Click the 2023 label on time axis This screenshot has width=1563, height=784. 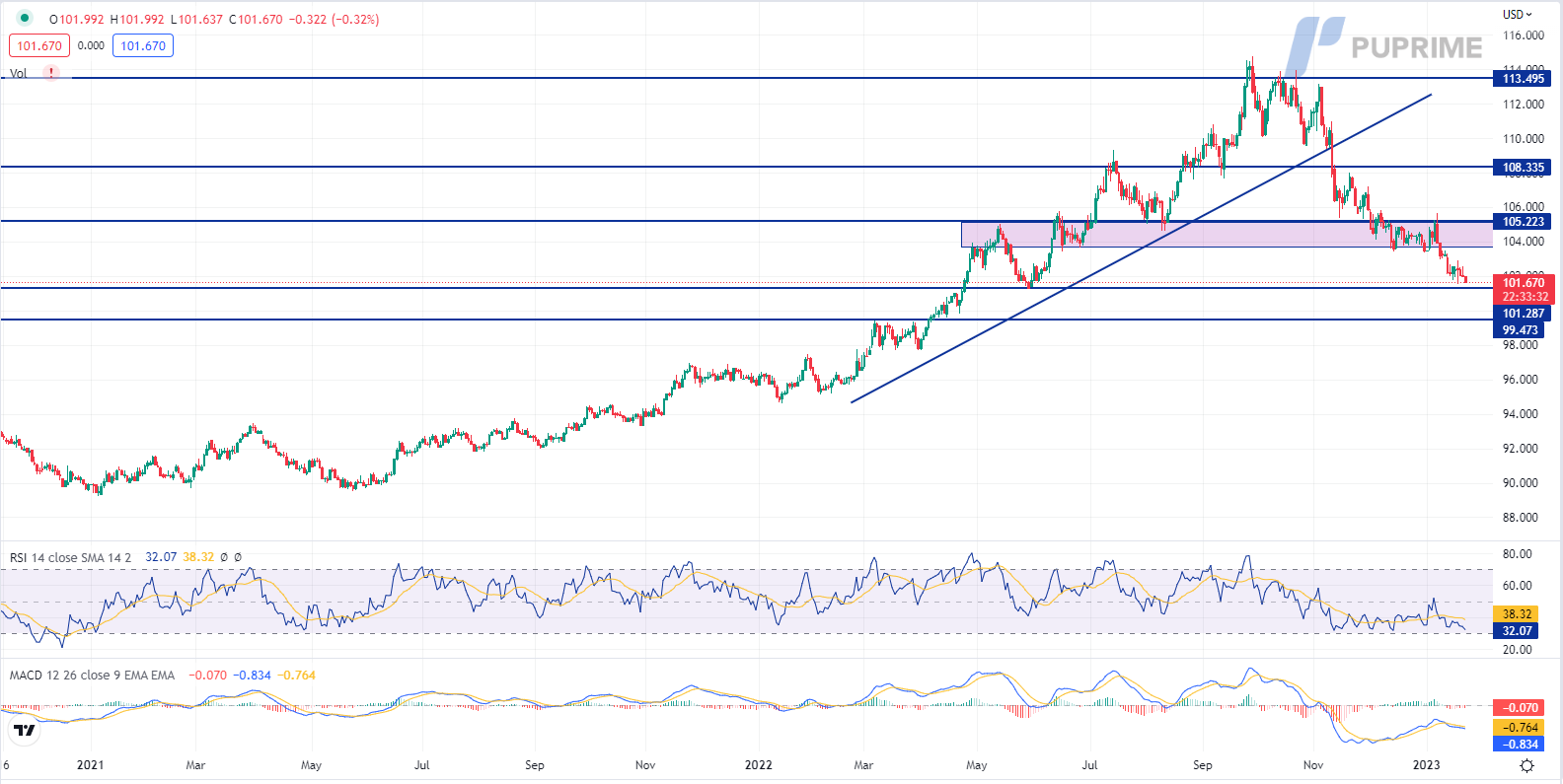pyautogui.click(x=1426, y=765)
